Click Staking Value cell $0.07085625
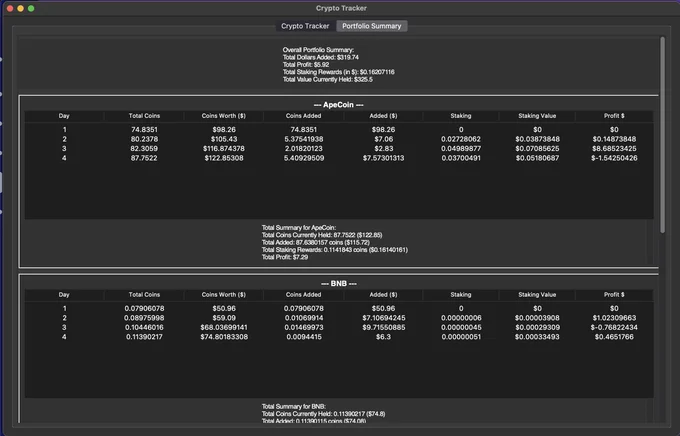This screenshot has height=436, width=680. click(x=537, y=149)
